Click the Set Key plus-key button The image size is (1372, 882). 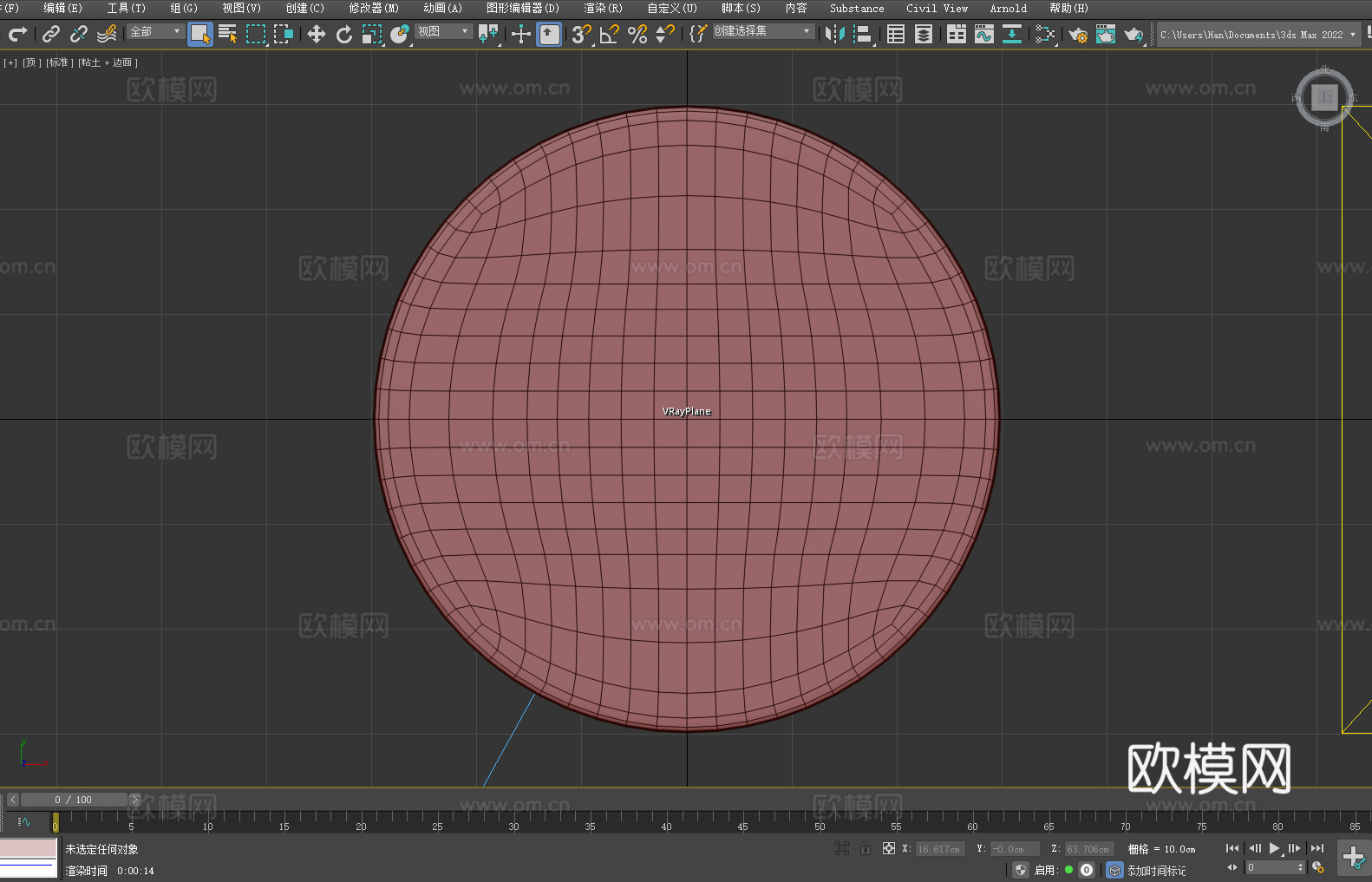1353,857
